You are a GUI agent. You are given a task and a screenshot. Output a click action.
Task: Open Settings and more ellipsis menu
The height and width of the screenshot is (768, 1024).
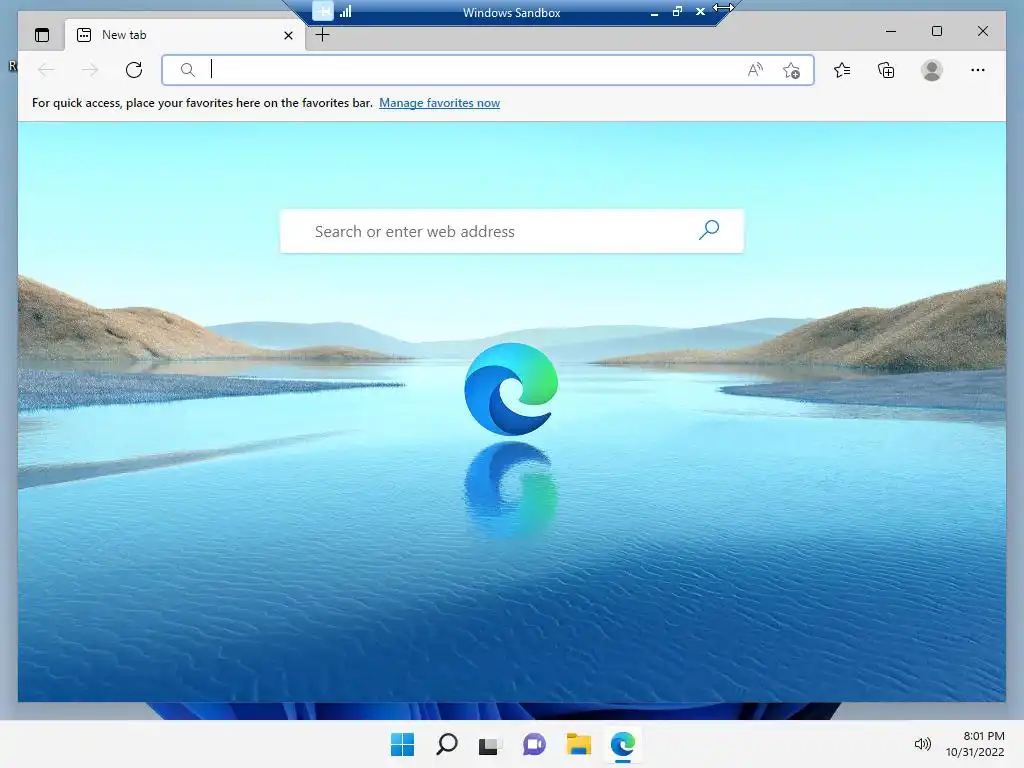point(978,70)
